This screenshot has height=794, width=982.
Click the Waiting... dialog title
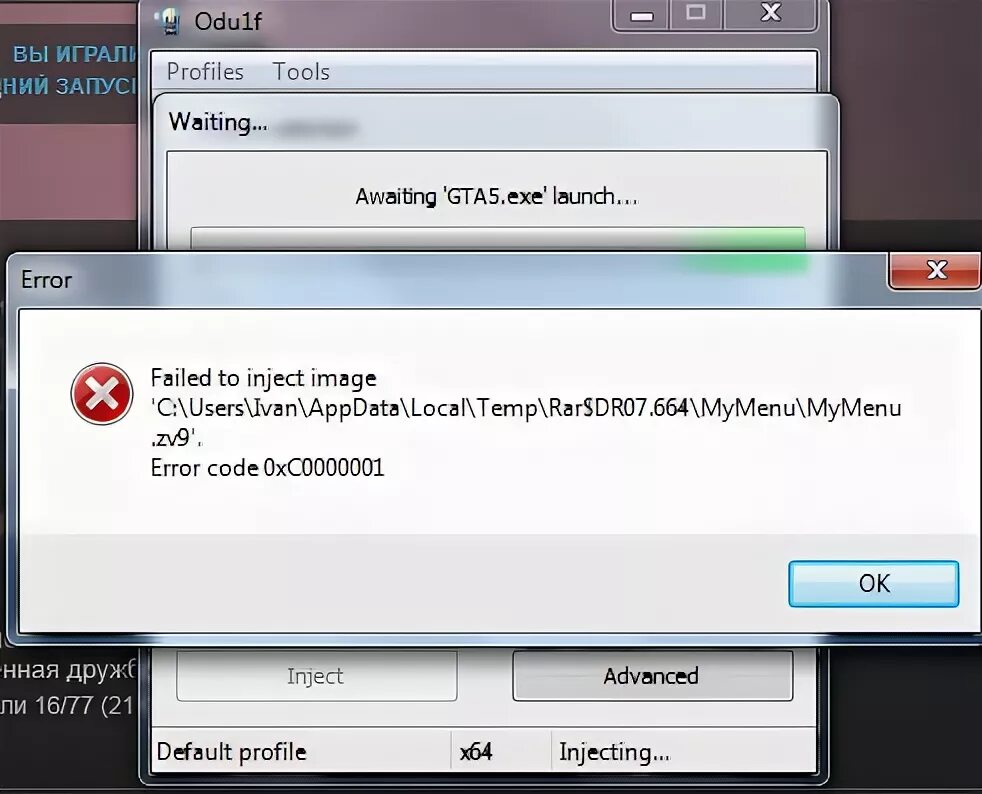click(218, 122)
